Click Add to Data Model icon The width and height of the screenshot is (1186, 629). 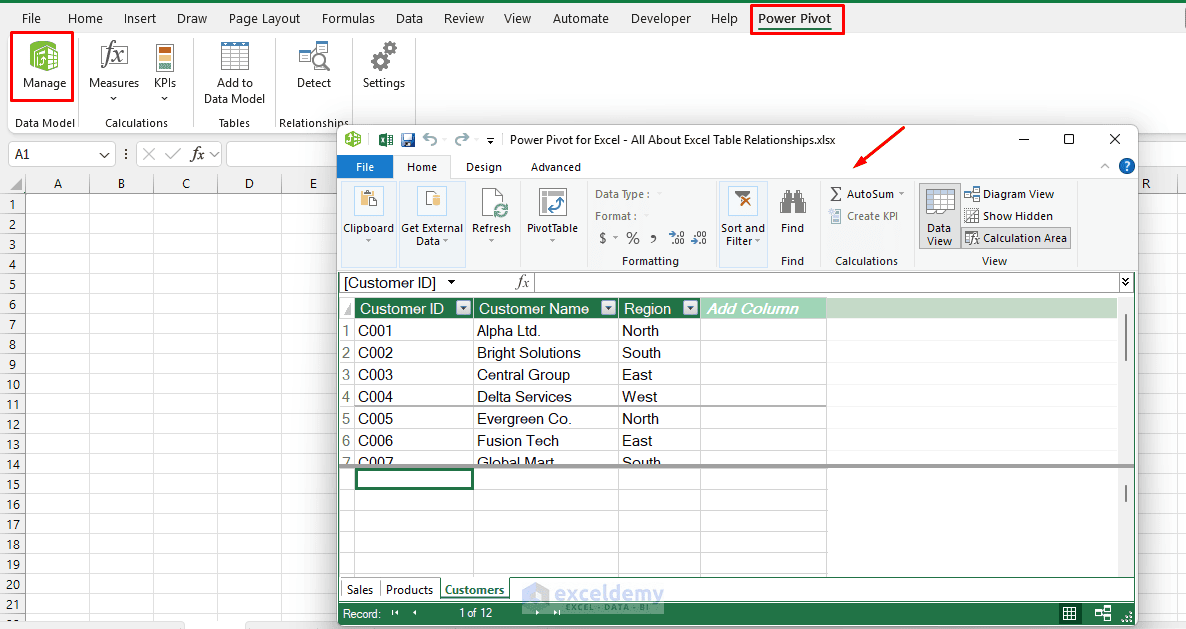click(x=234, y=57)
